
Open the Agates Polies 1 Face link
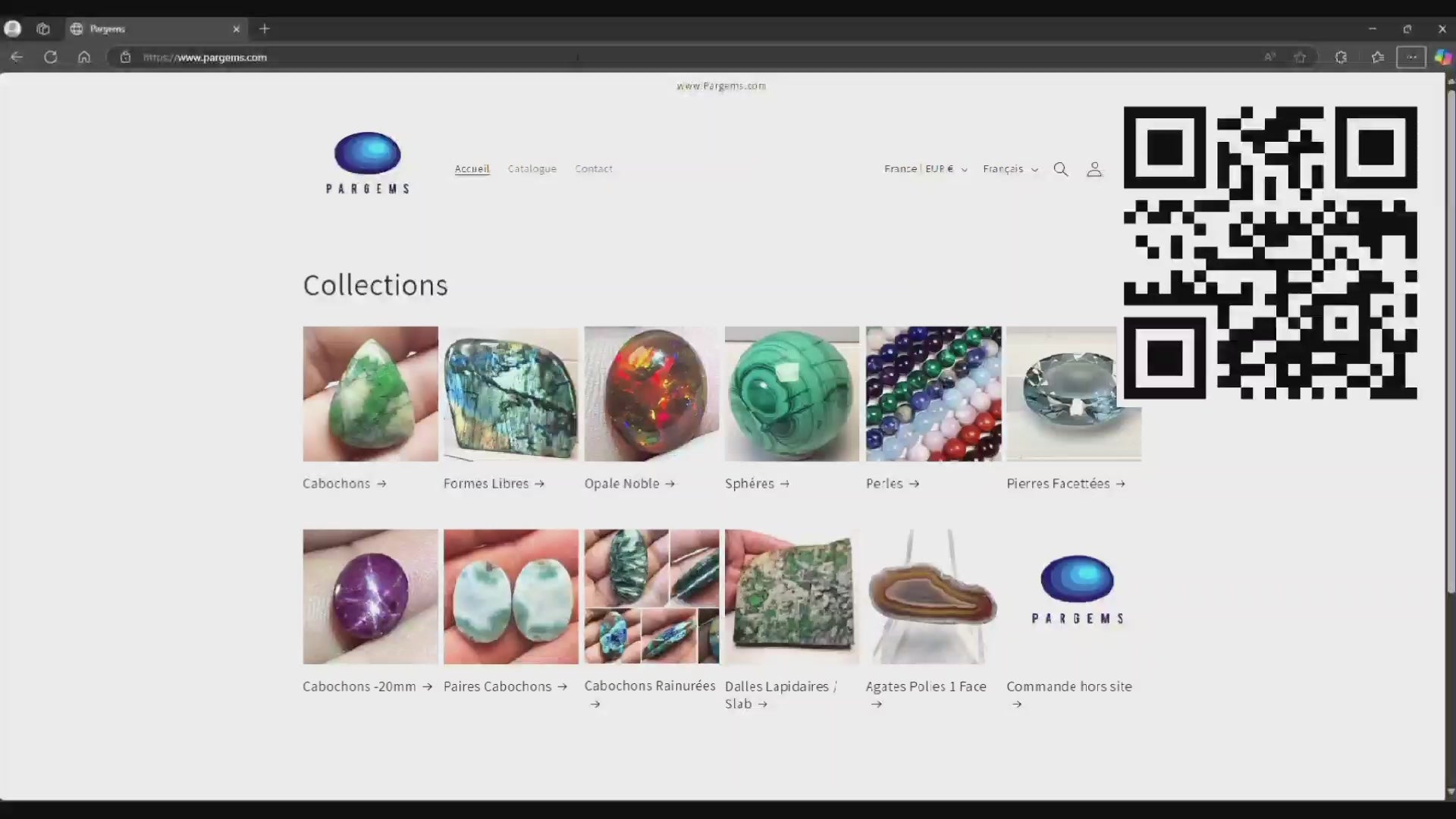(x=926, y=695)
